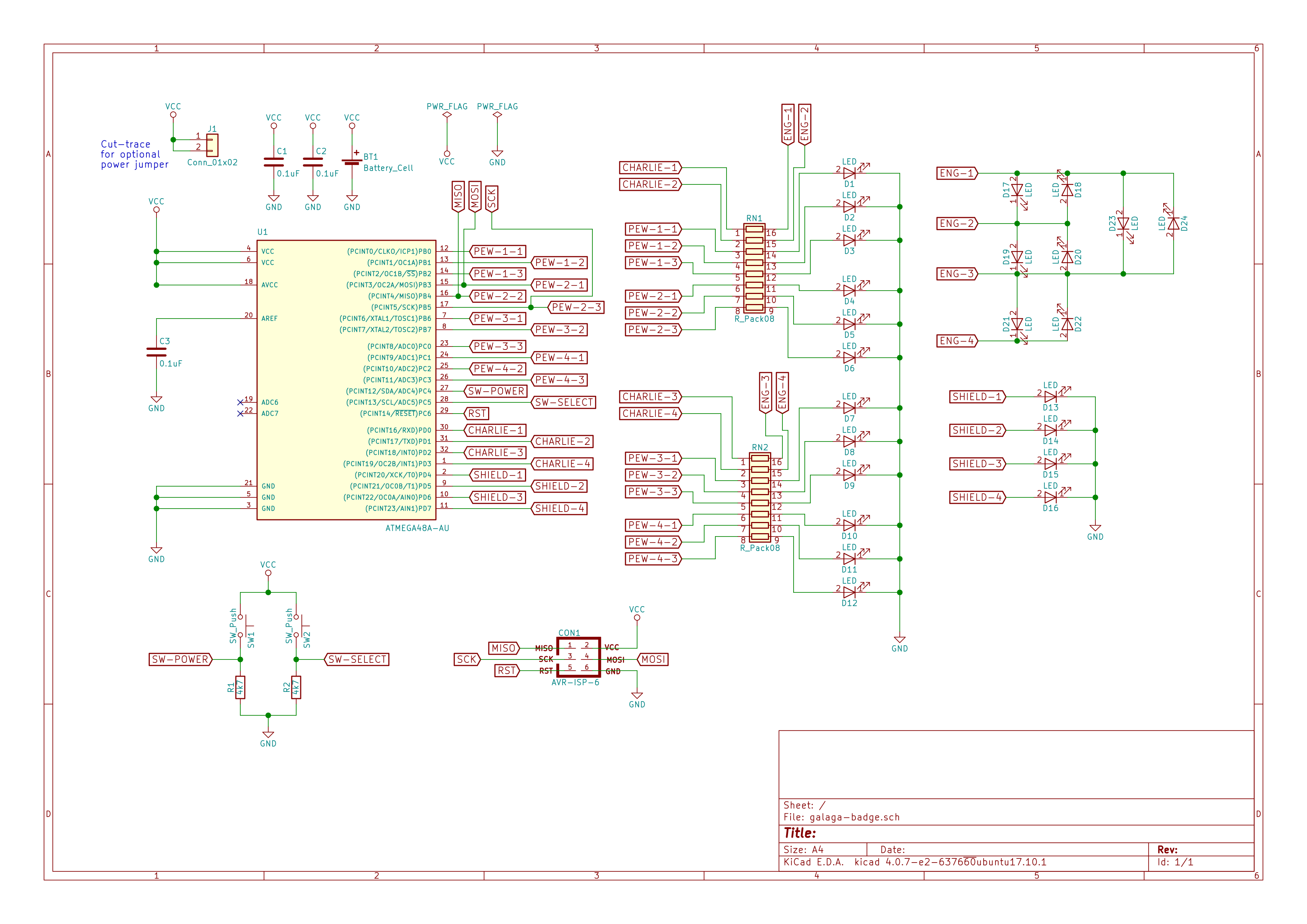The width and height of the screenshot is (1307, 924).
Task: Click the SW-POWER label at U1 pin 27
Action: pos(495,391)
